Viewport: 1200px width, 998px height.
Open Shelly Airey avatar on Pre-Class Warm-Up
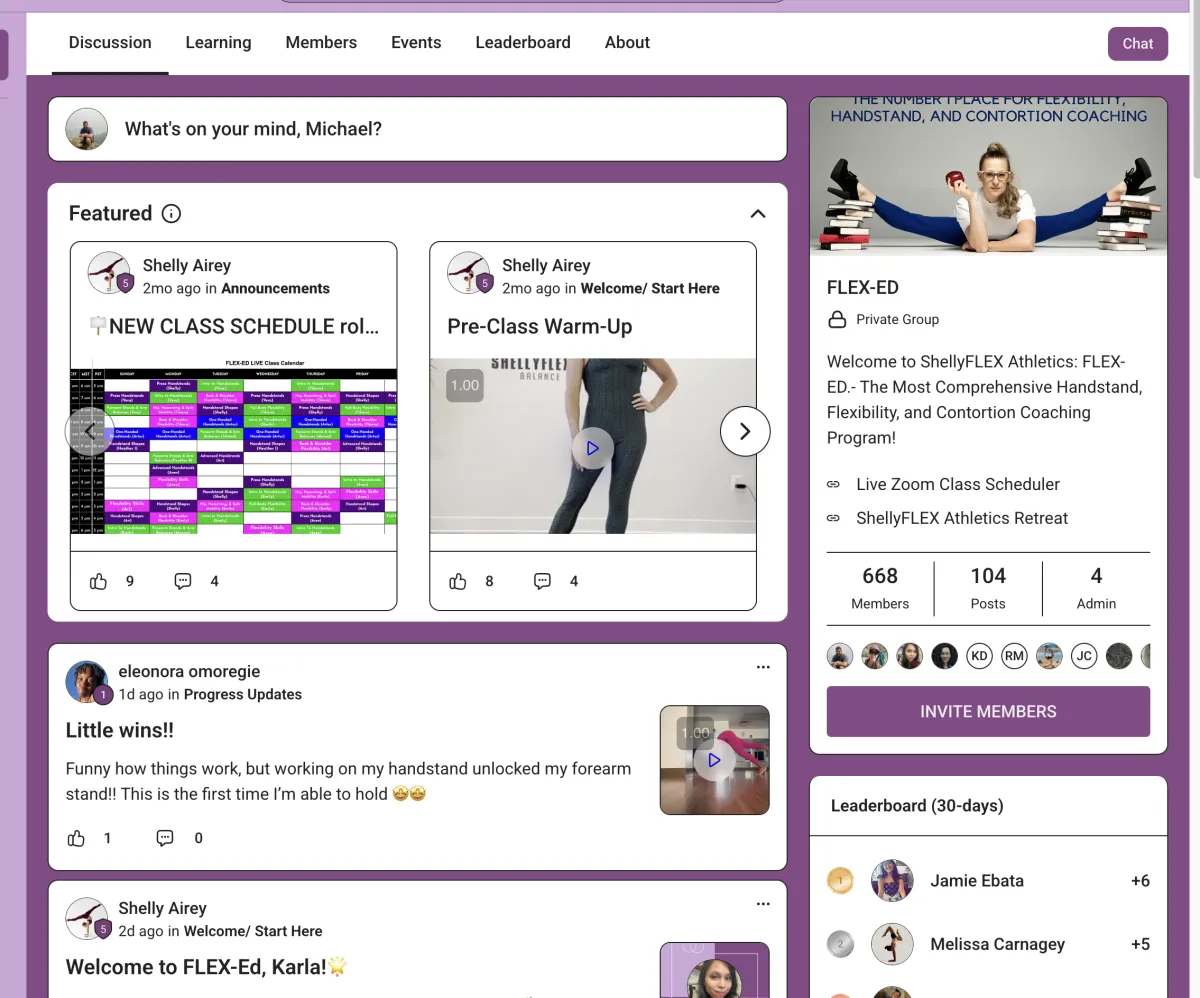468,272
